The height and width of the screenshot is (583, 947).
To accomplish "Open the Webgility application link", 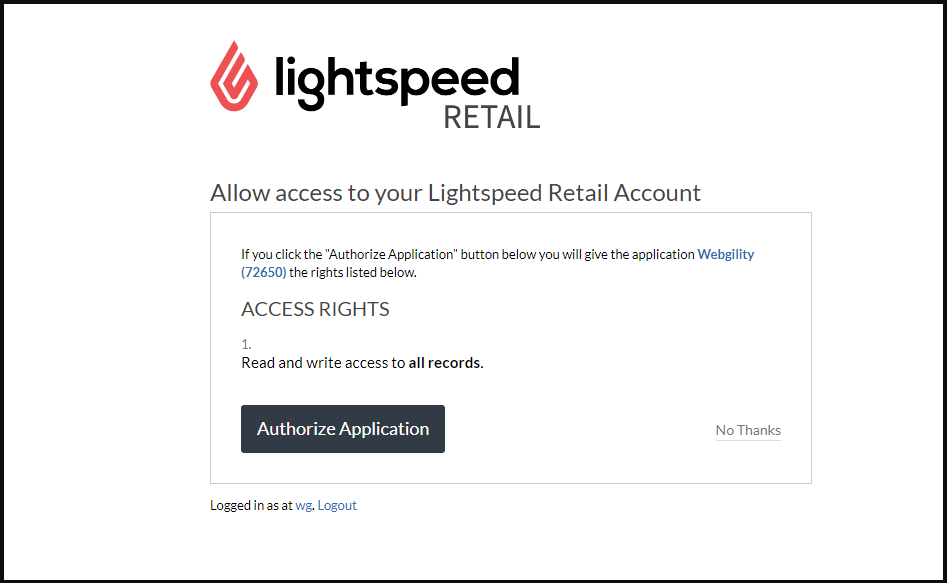I will 725,254.
